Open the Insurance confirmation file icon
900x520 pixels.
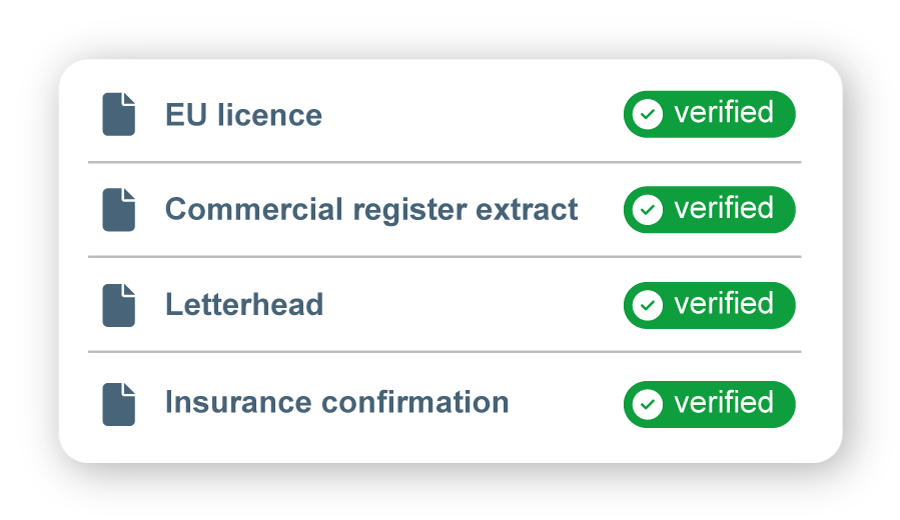click(x=118, y=404)
